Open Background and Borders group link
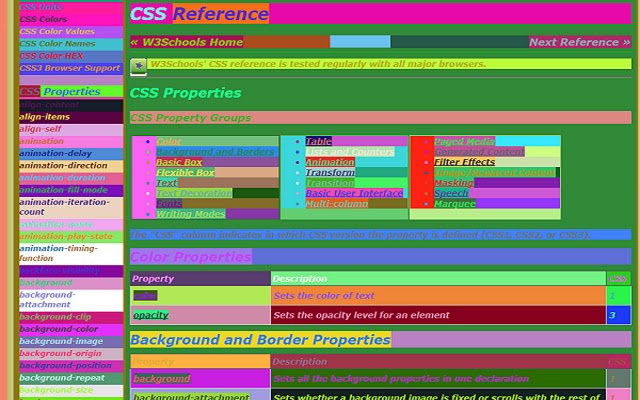The width and height of the screenshot is (640, 400). [x=215, y=152]
